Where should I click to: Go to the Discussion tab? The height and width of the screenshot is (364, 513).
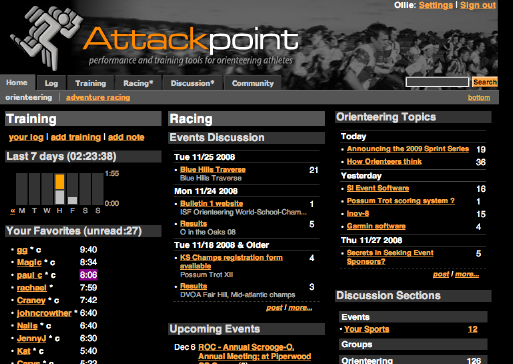tap(192, 83)
